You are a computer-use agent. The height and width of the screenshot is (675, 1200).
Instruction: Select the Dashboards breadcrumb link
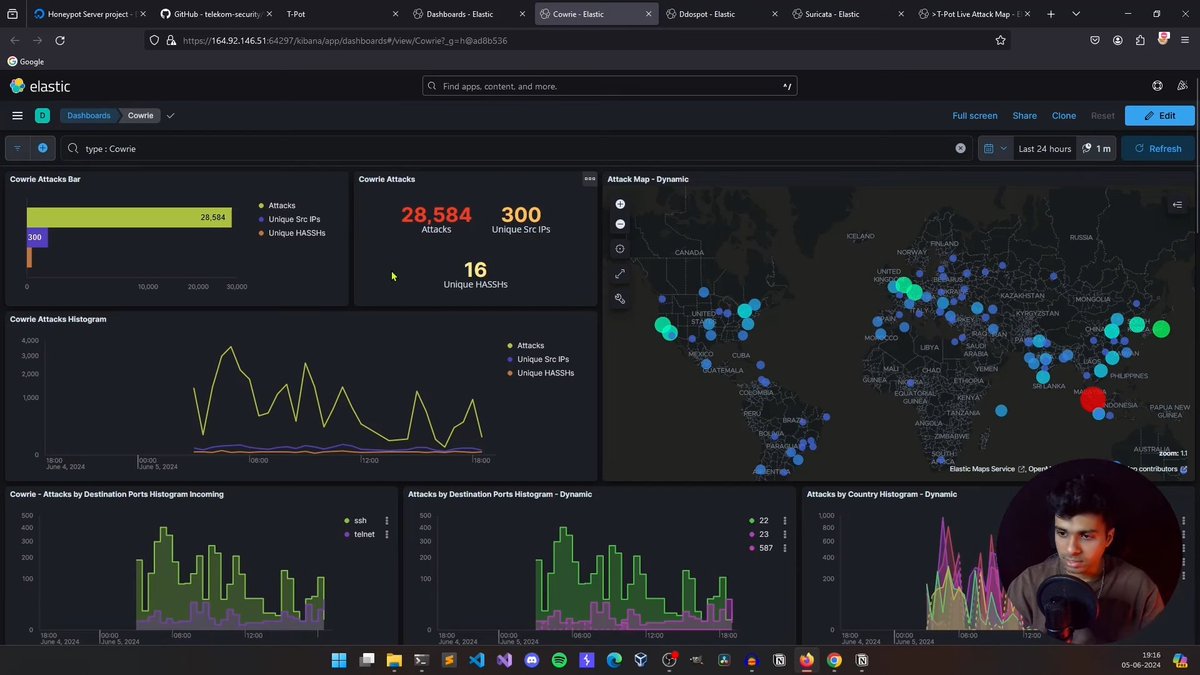pyautogui.click(x=88, y=115)
